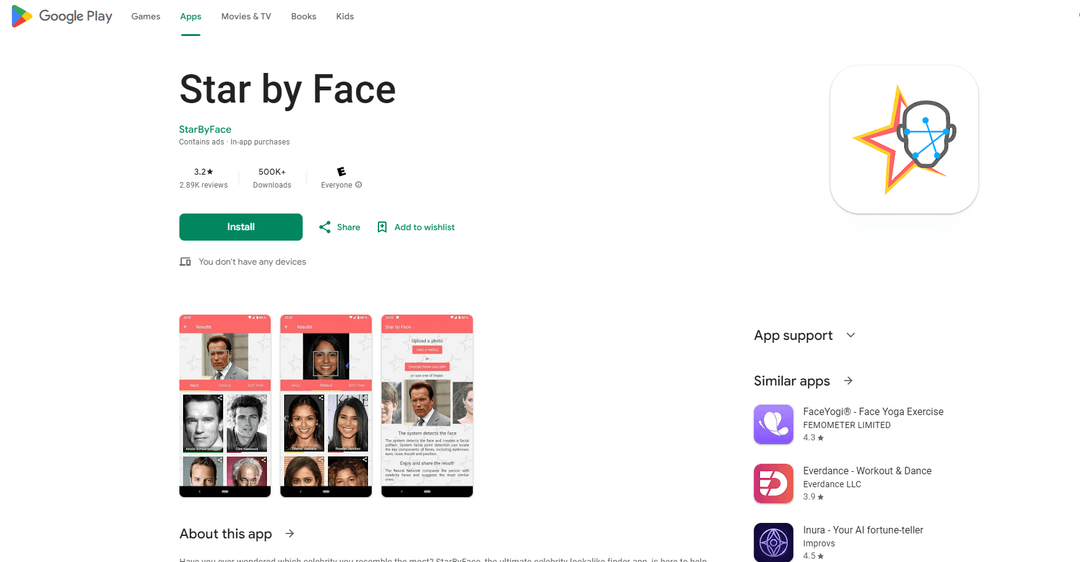Open the StarByFace developer link
Screen dimensions: 1080x562
[205, 129]
